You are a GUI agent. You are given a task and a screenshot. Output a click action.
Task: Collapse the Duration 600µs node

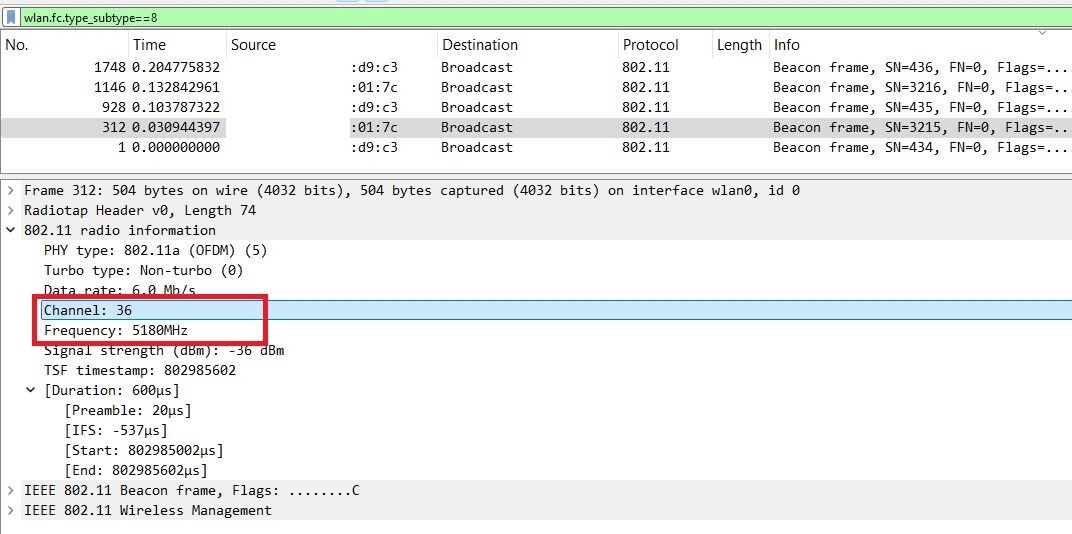(30, 390)
